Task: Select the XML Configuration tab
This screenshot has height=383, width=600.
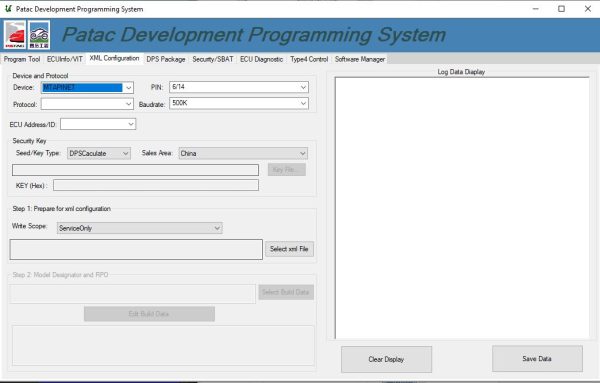Action: [x=114, y=59]
